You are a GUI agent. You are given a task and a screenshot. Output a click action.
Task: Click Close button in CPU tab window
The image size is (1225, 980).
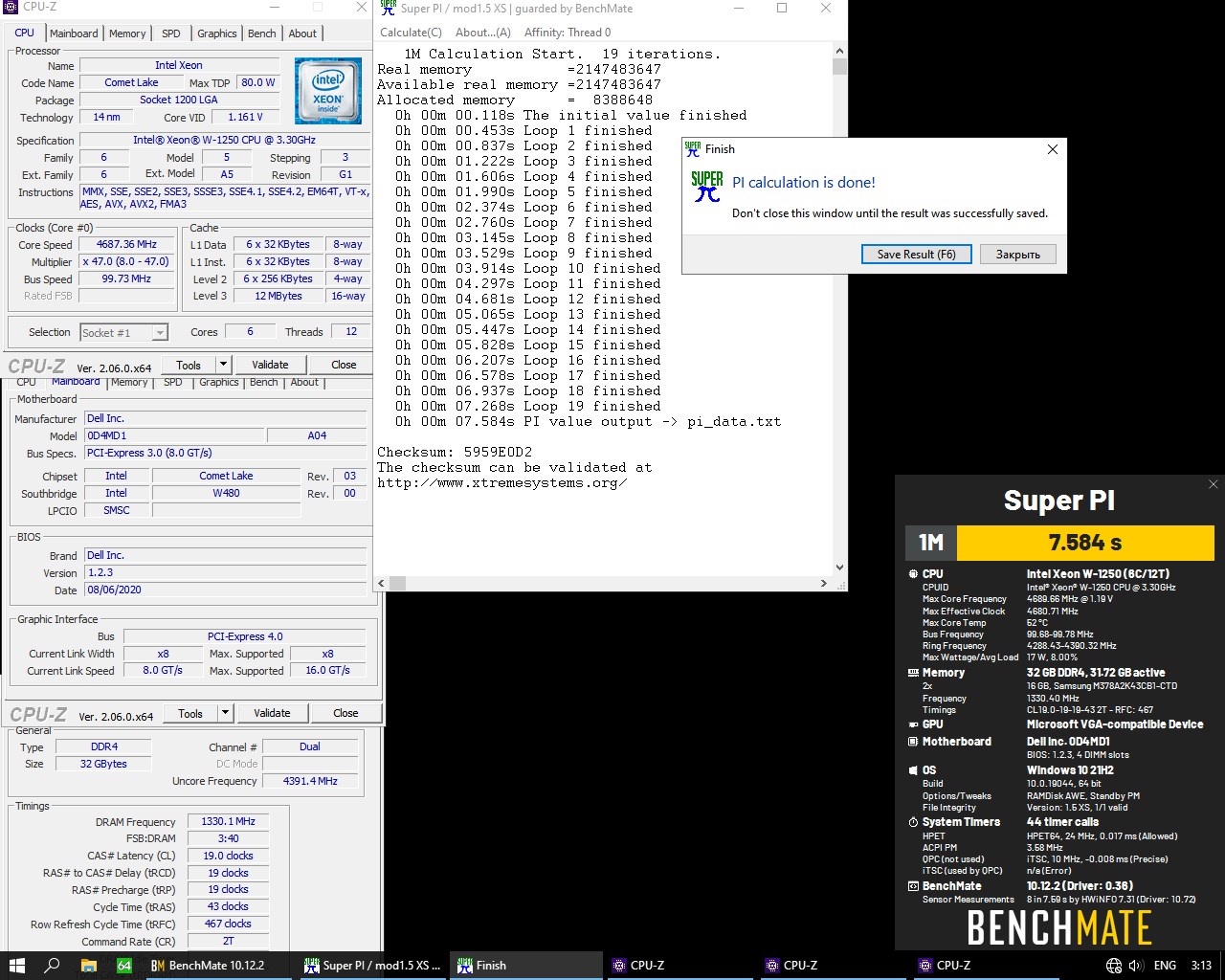pos(344,365)
